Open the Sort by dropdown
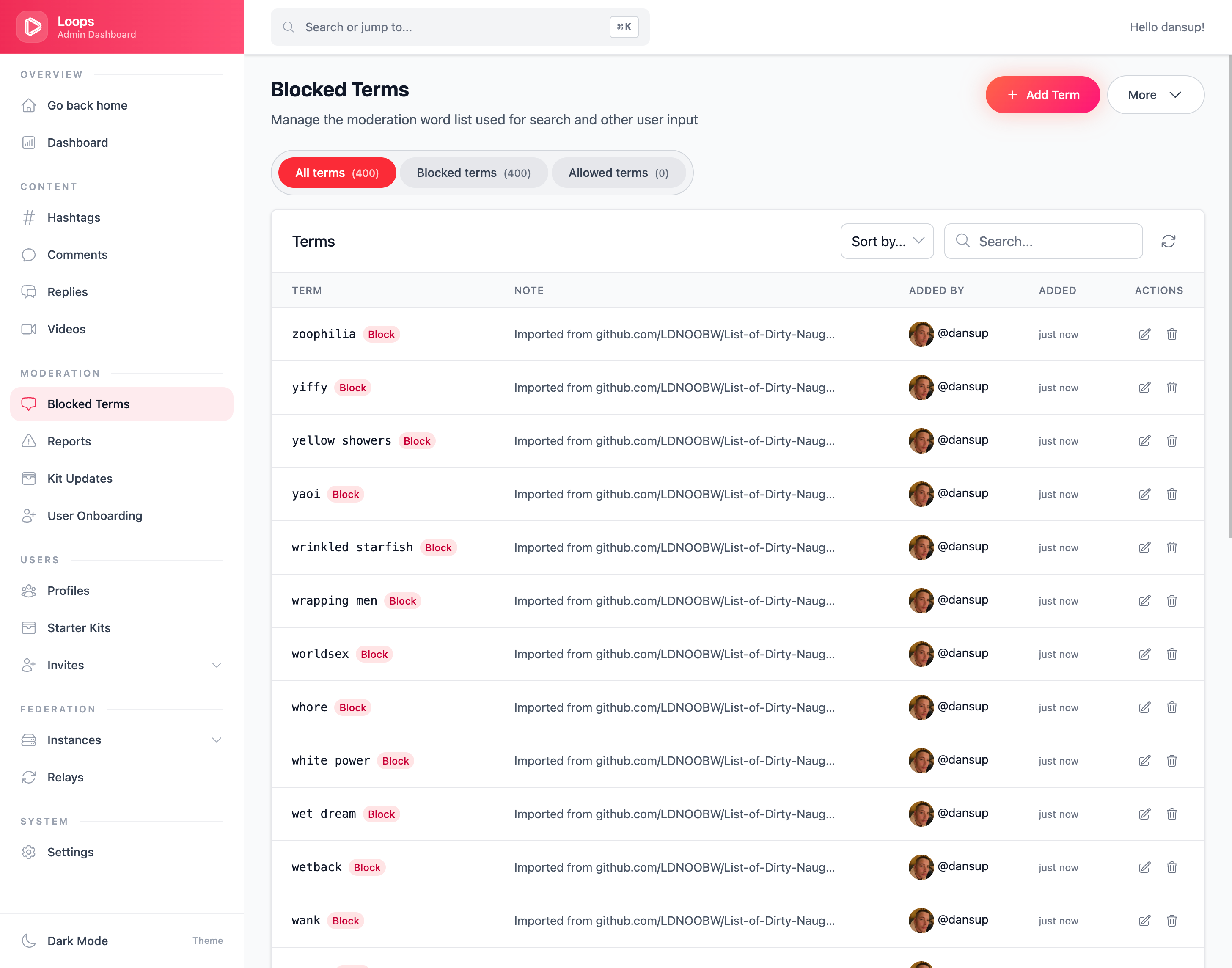This screenshot has width=1232, height=968. pos(887,242)
